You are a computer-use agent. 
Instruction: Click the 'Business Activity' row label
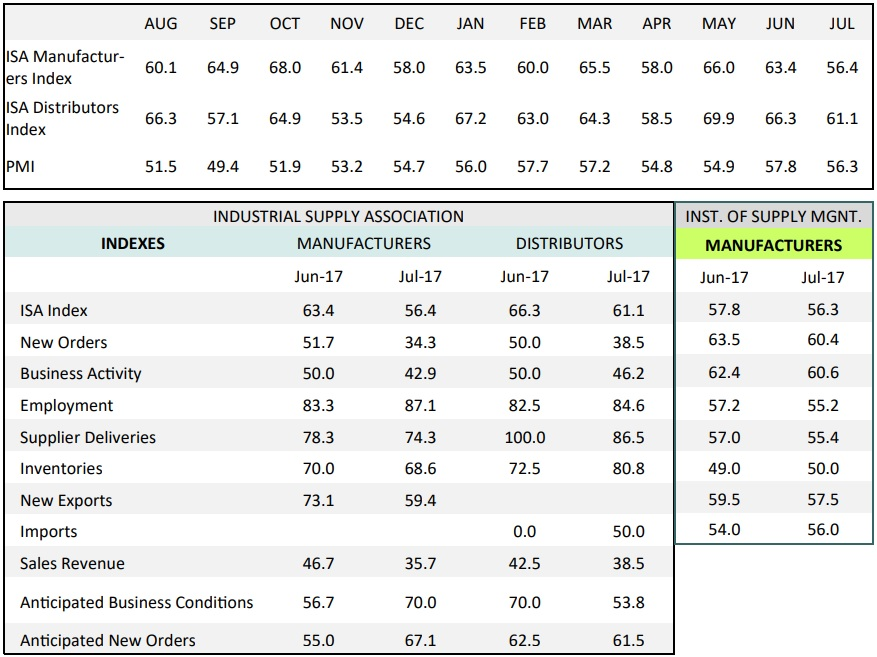coord(81,374)
